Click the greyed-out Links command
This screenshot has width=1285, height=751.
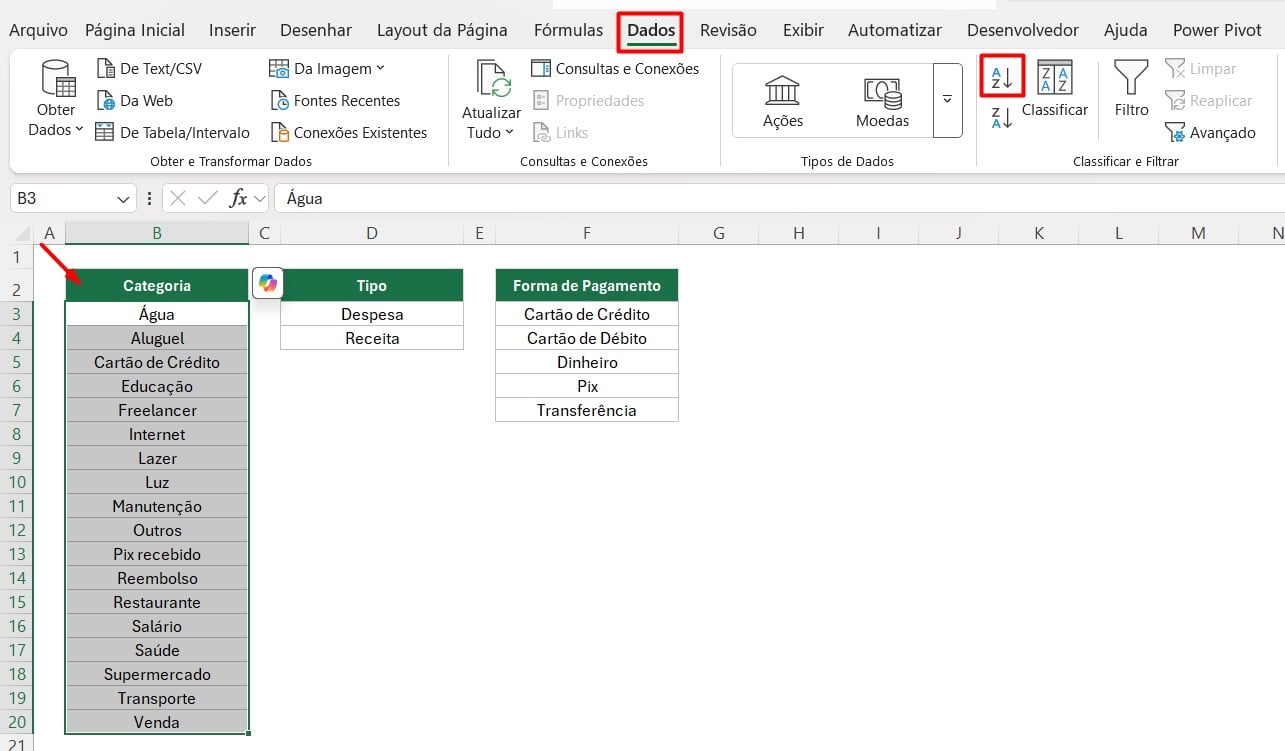point(560,133)
